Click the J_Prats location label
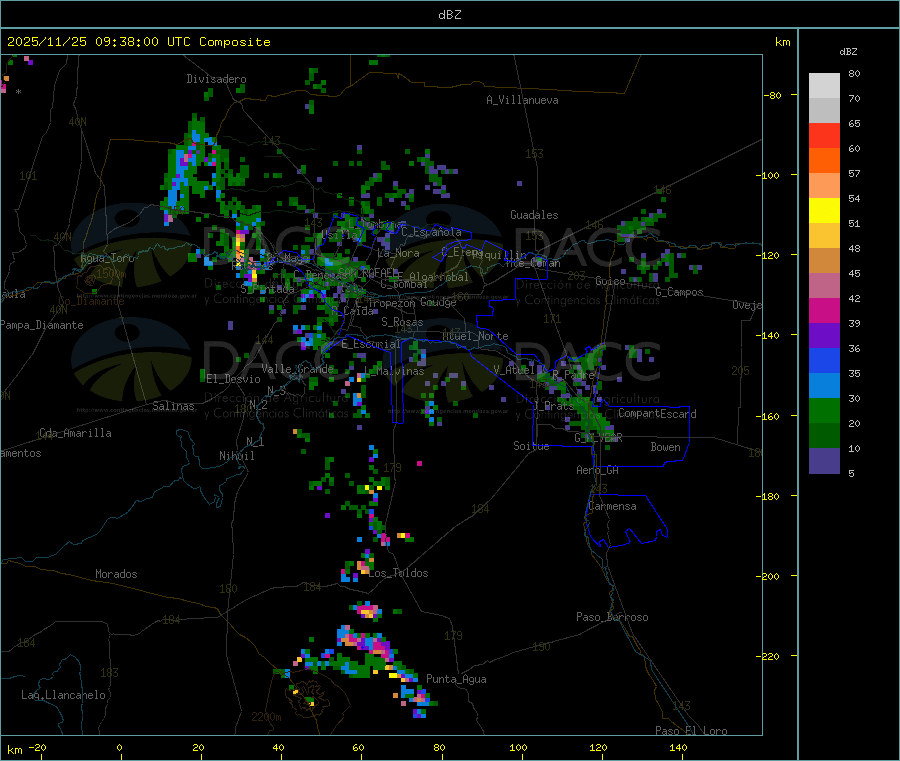Image resolution: width=900 pixels, height=761 pixels. point(554,405)
